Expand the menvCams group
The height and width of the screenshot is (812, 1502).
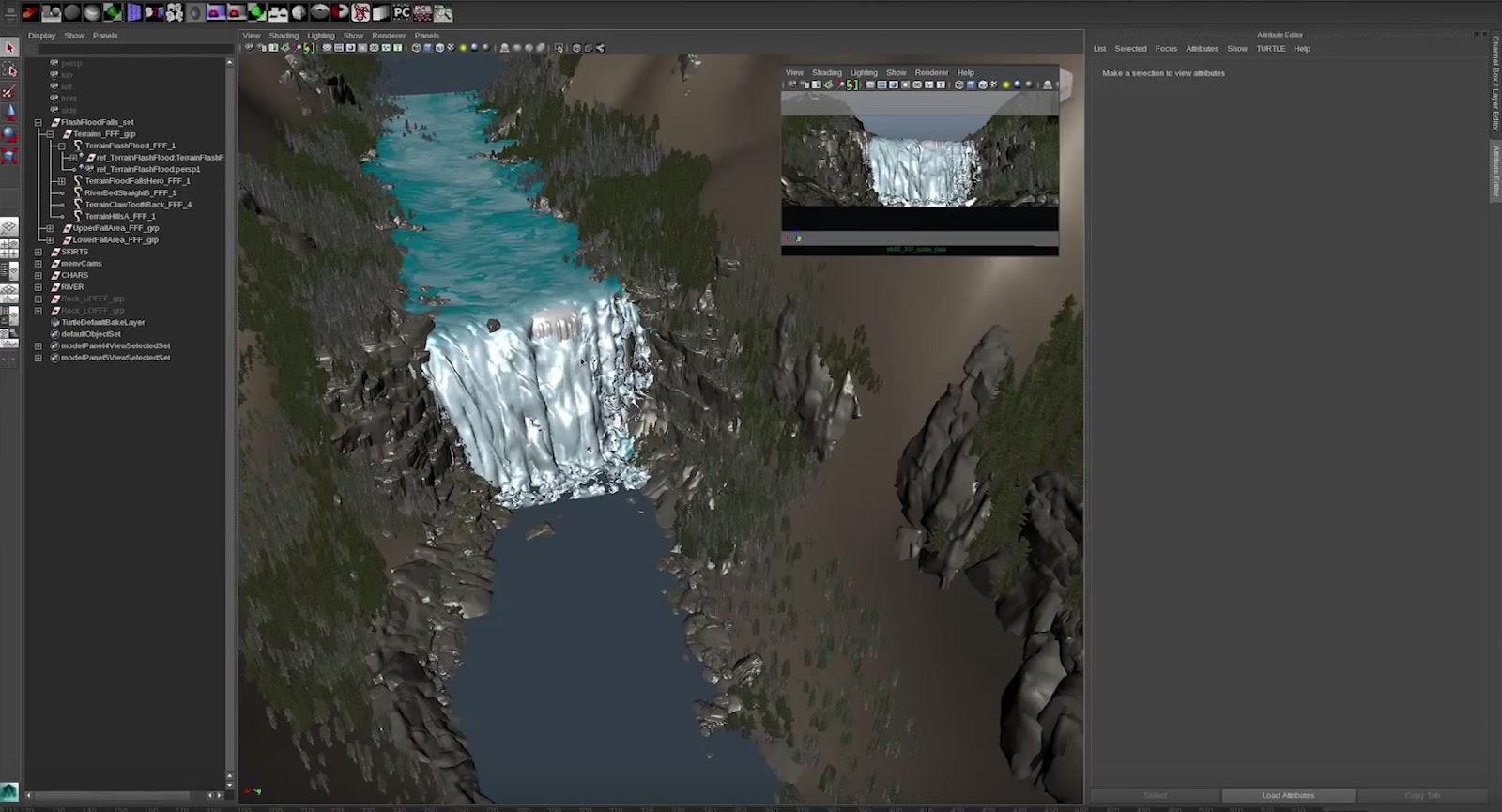[38, 264]
